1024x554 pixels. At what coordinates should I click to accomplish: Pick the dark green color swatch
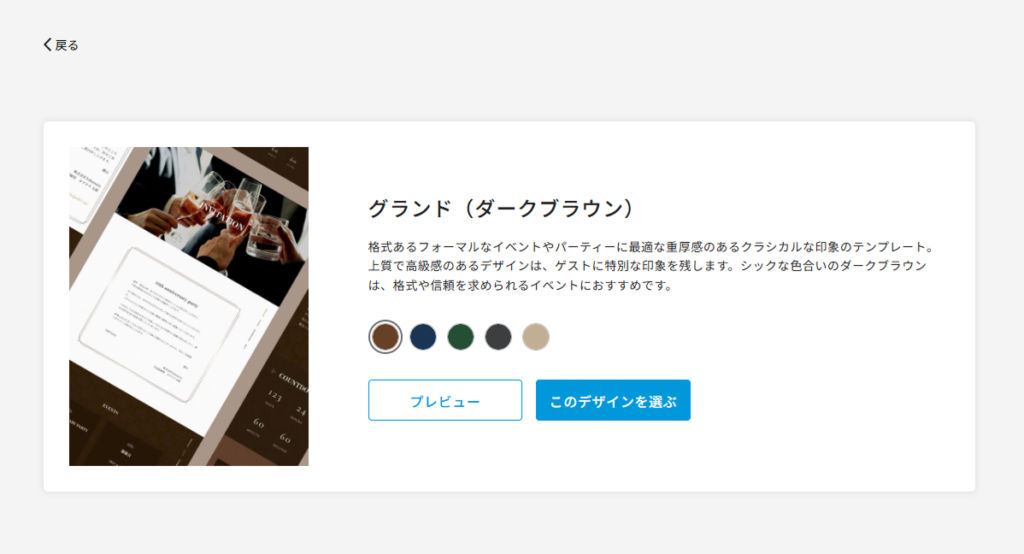[460, 337]
